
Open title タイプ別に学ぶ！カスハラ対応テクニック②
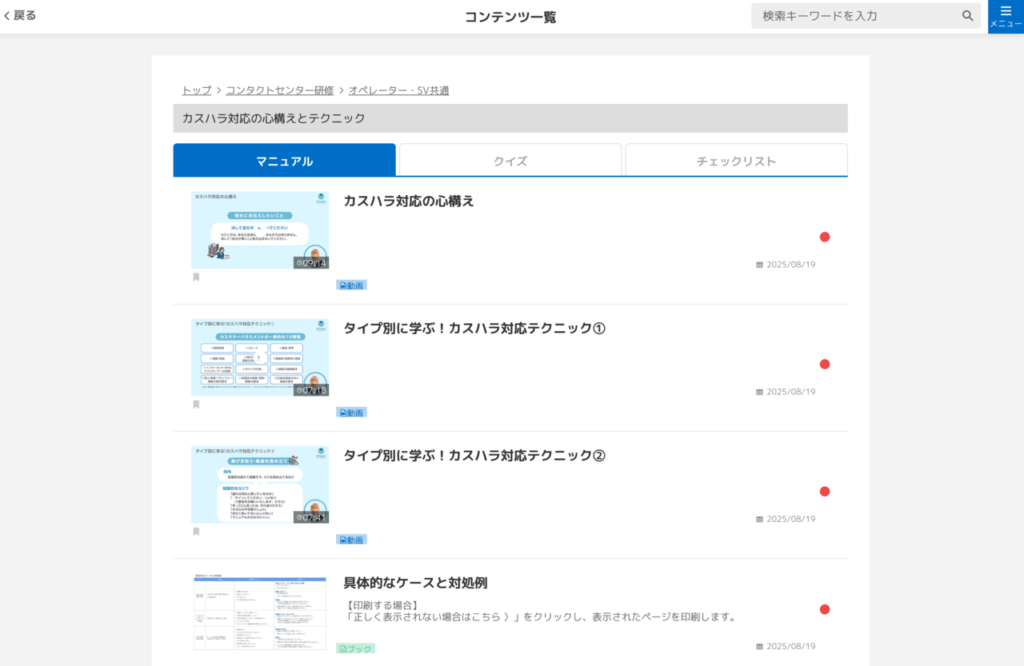pyautogui.click(x=474, y=456)
